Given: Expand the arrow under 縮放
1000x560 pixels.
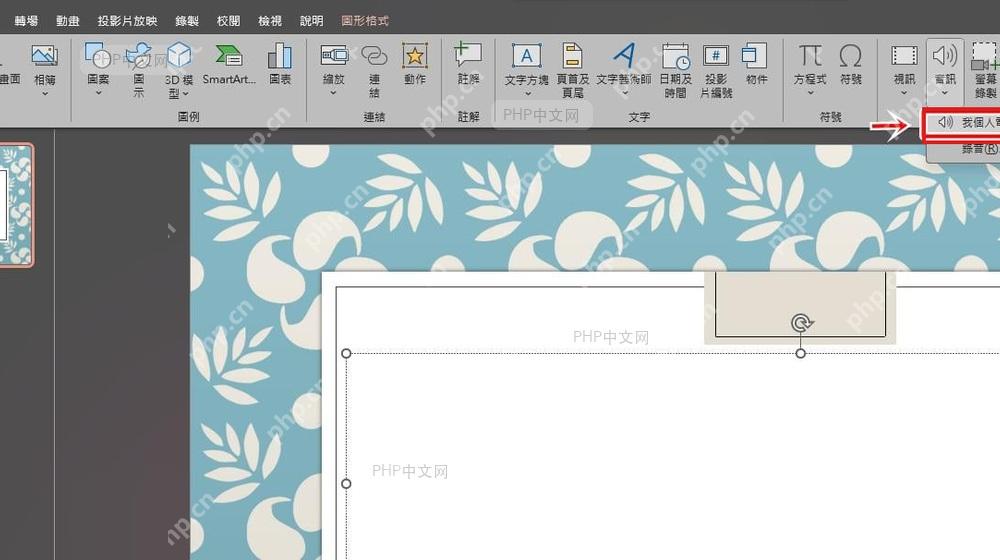Looking at the screenshot, I should [334, 93].
